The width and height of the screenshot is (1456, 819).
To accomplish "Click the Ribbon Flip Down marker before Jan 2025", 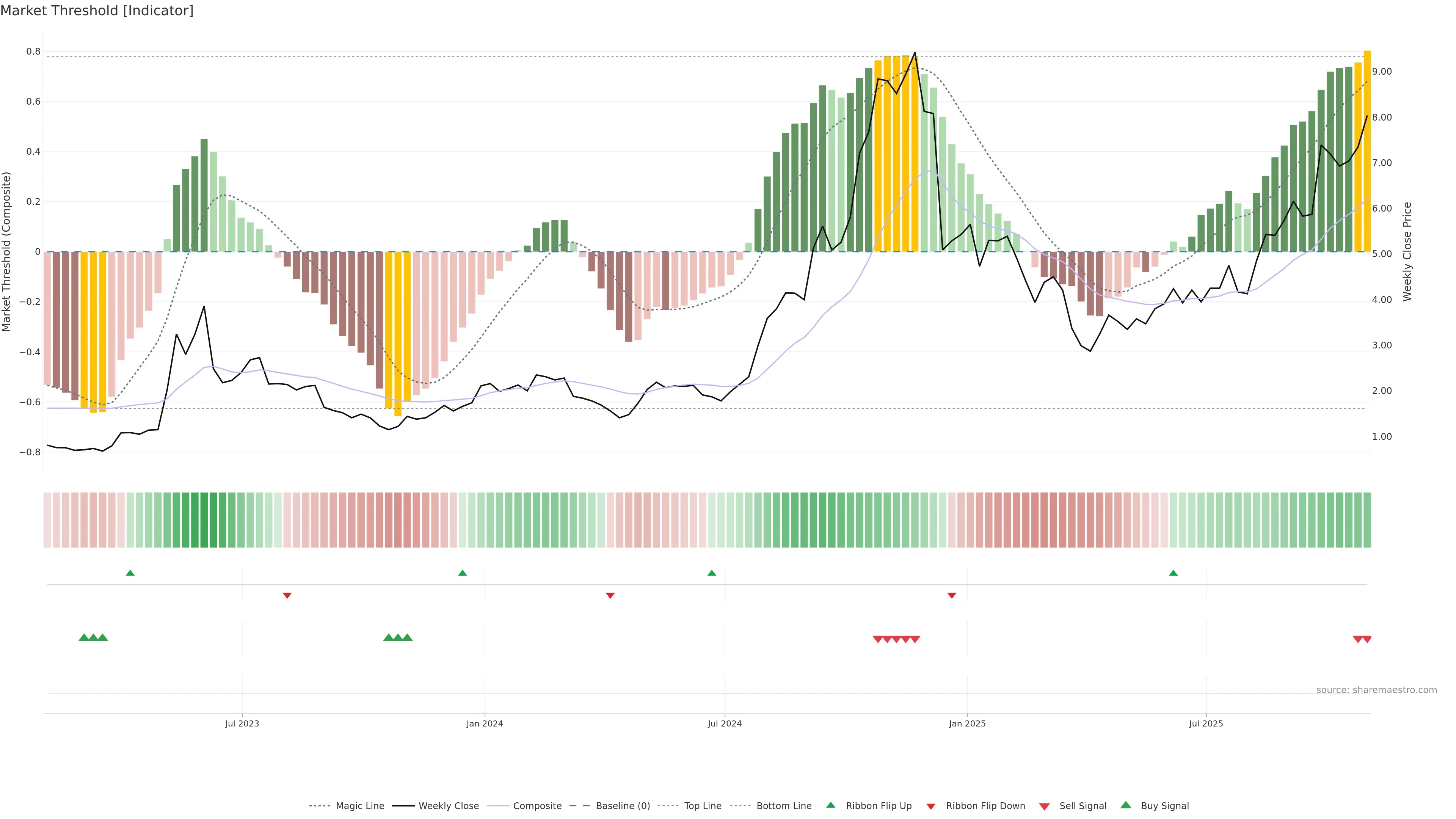I will click(952, 595).
